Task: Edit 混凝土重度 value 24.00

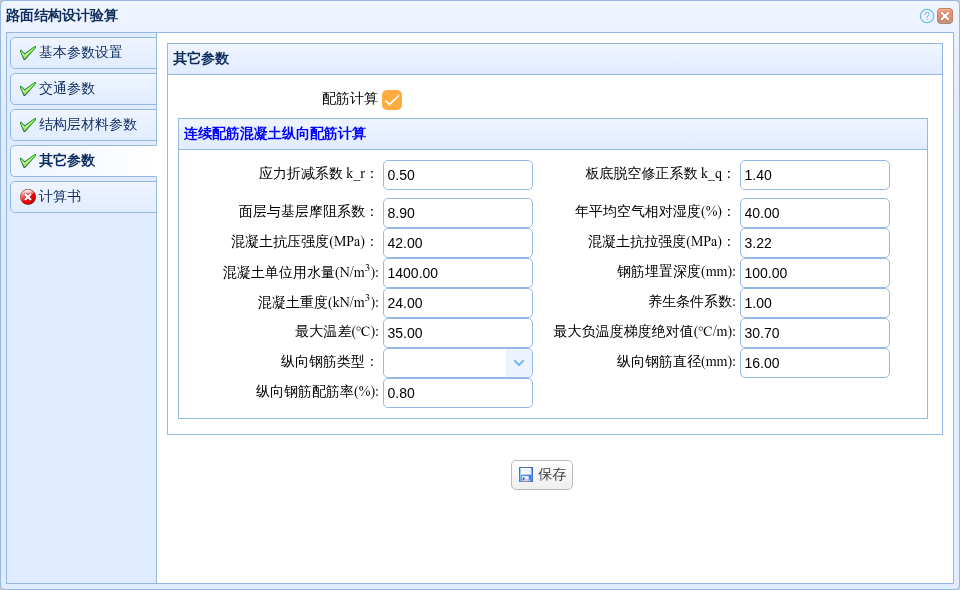Action: click(x=458, y=303)
